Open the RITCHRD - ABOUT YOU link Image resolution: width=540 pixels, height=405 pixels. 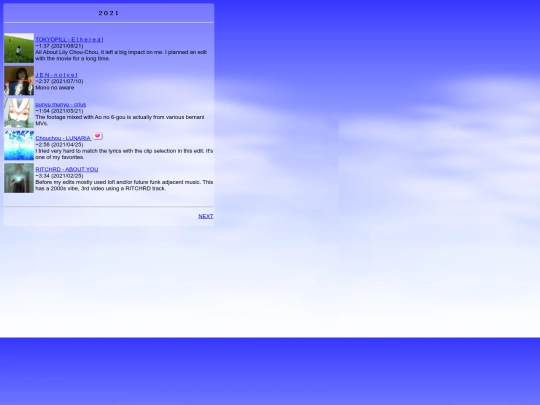click(x=67, y=169)
